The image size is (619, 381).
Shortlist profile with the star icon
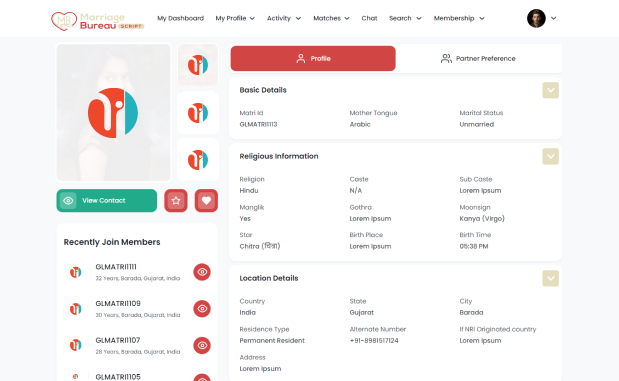176,201
